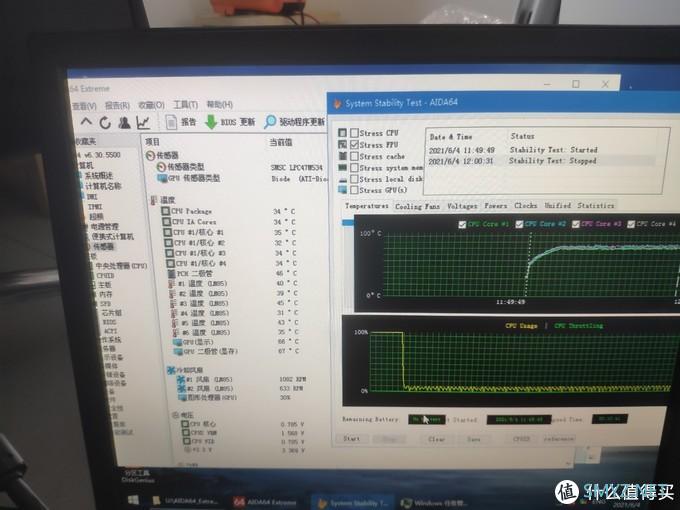Switch to the Unified tab
The width and height of the screenshot is (680, 510).
tap(557, 205)
